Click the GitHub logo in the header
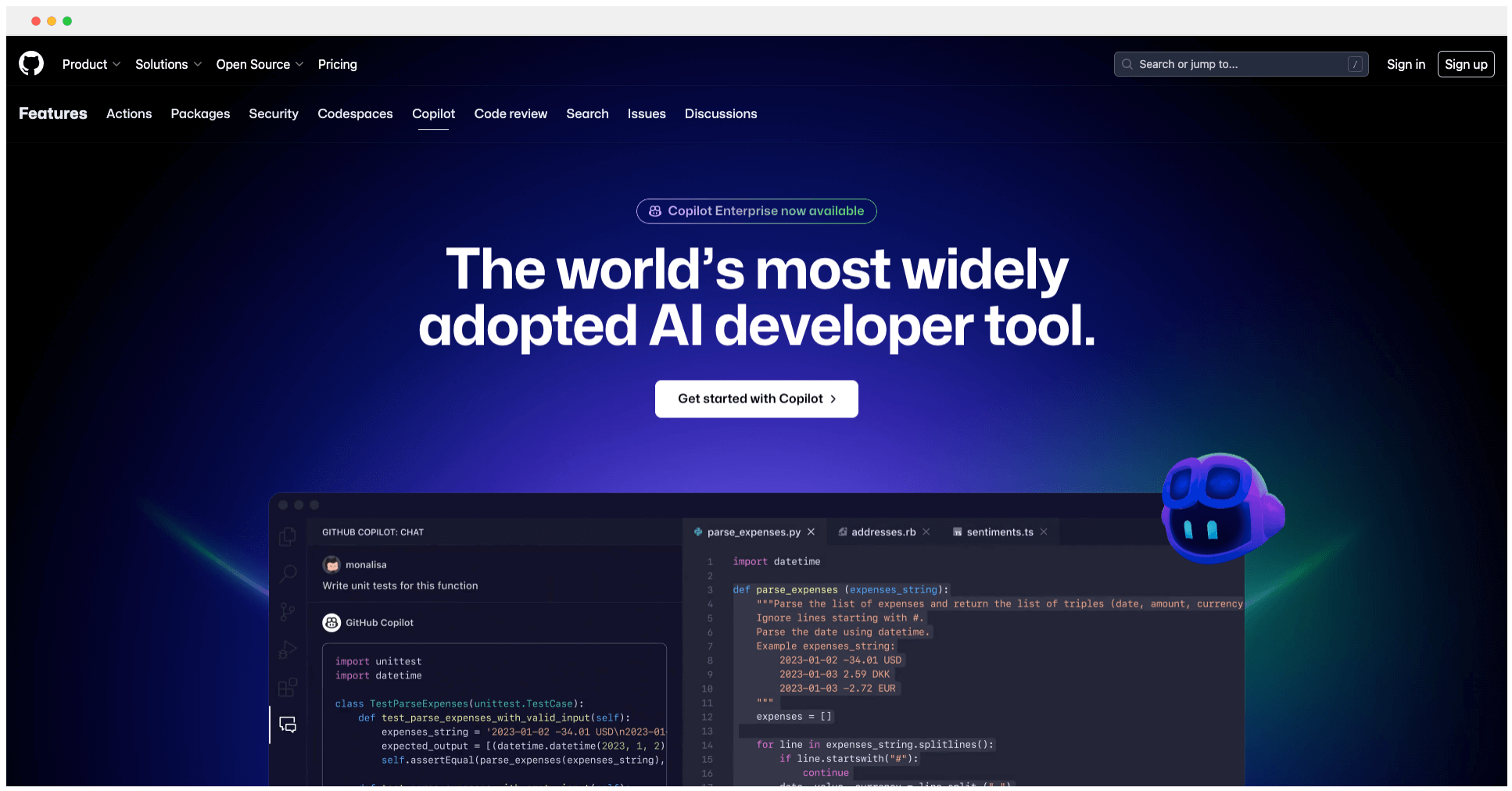This screenshot has height=791, width=1512. tap(30, 63)
